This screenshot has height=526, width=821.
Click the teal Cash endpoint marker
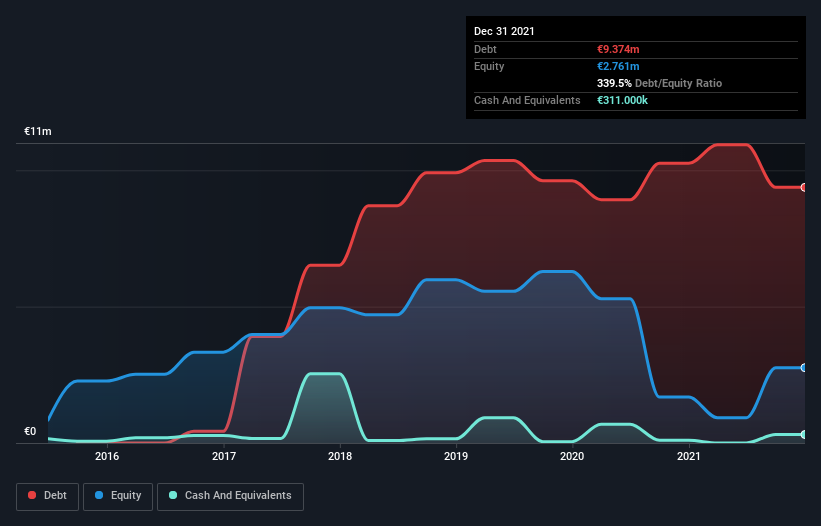pos(804,434)
